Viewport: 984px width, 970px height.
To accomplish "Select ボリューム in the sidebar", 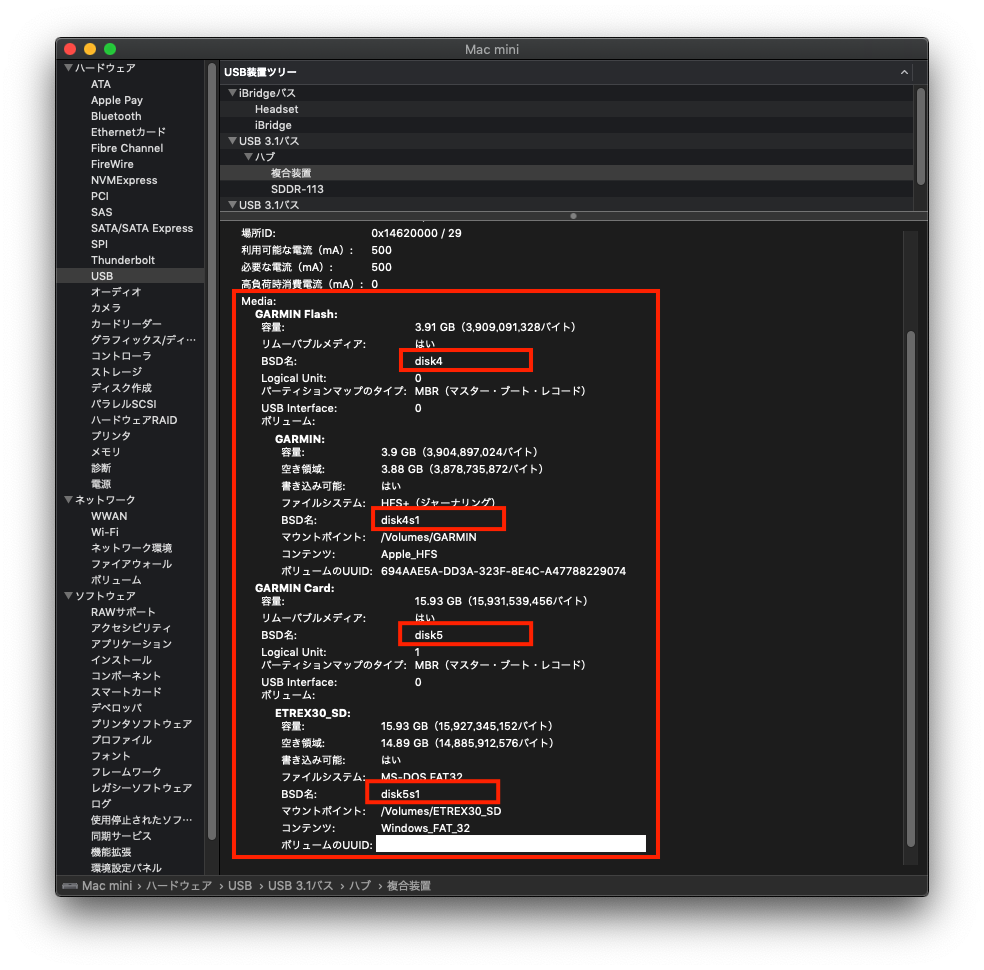I will click(x=116, y=580).
